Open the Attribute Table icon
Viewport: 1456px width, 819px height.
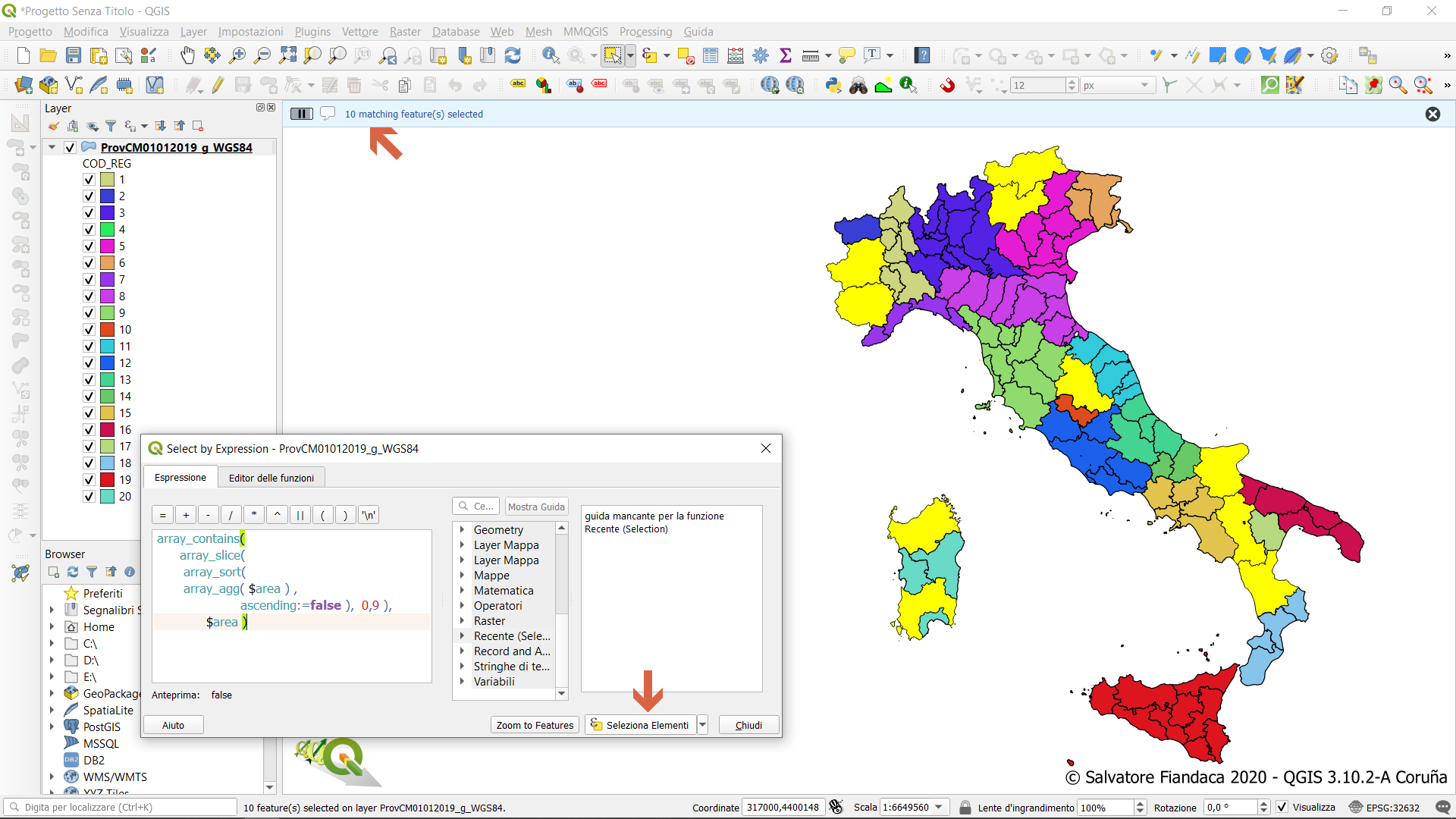pos(711,55)
